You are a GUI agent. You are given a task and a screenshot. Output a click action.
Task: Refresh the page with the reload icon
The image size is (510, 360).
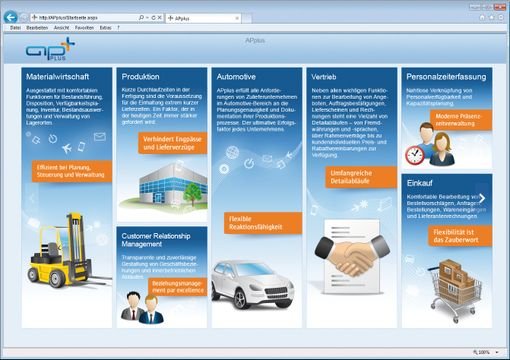coord(153,18)
